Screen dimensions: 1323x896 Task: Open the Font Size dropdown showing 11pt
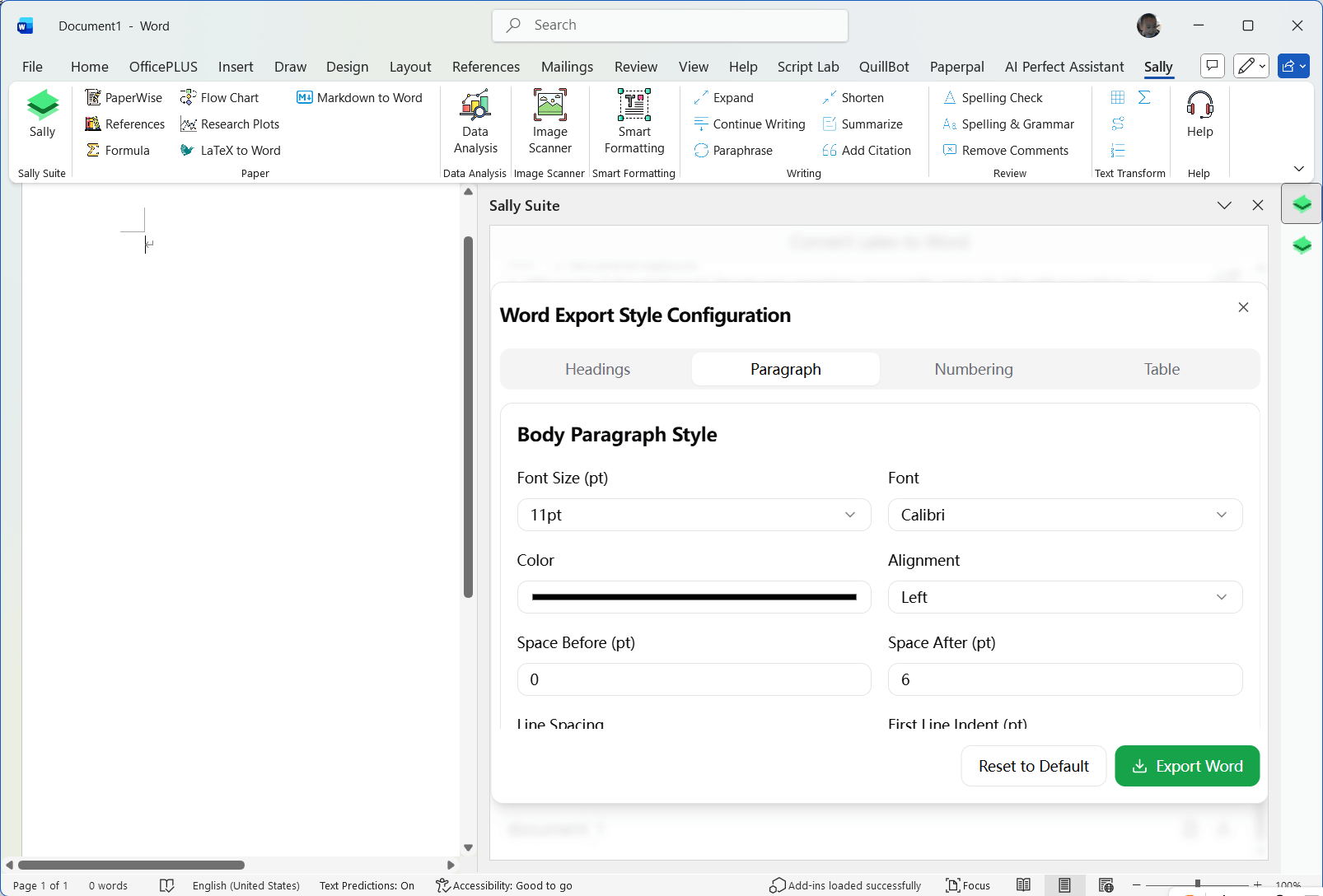click(694, 515)
